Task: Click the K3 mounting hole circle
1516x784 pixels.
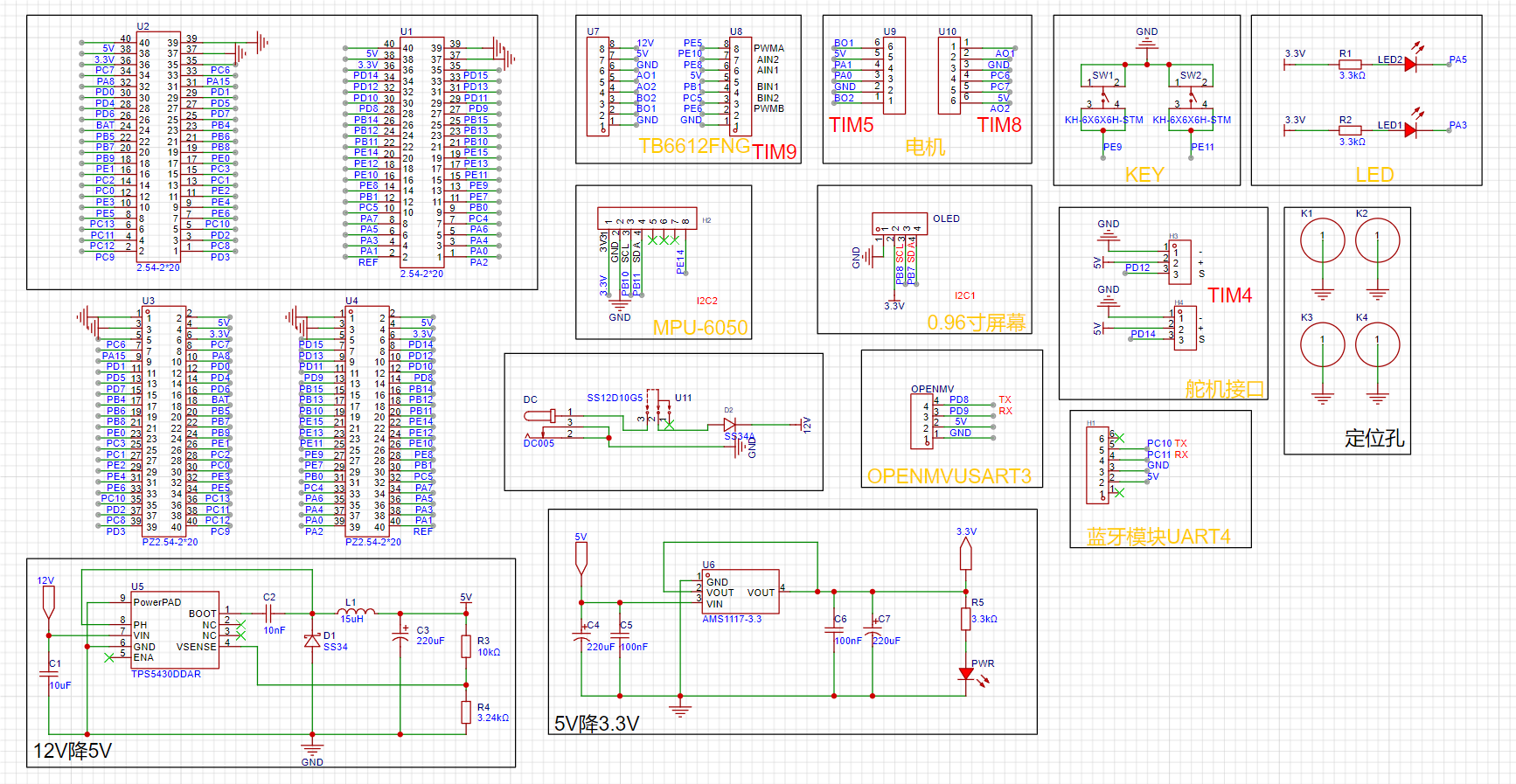Action: click(1322, 344)
